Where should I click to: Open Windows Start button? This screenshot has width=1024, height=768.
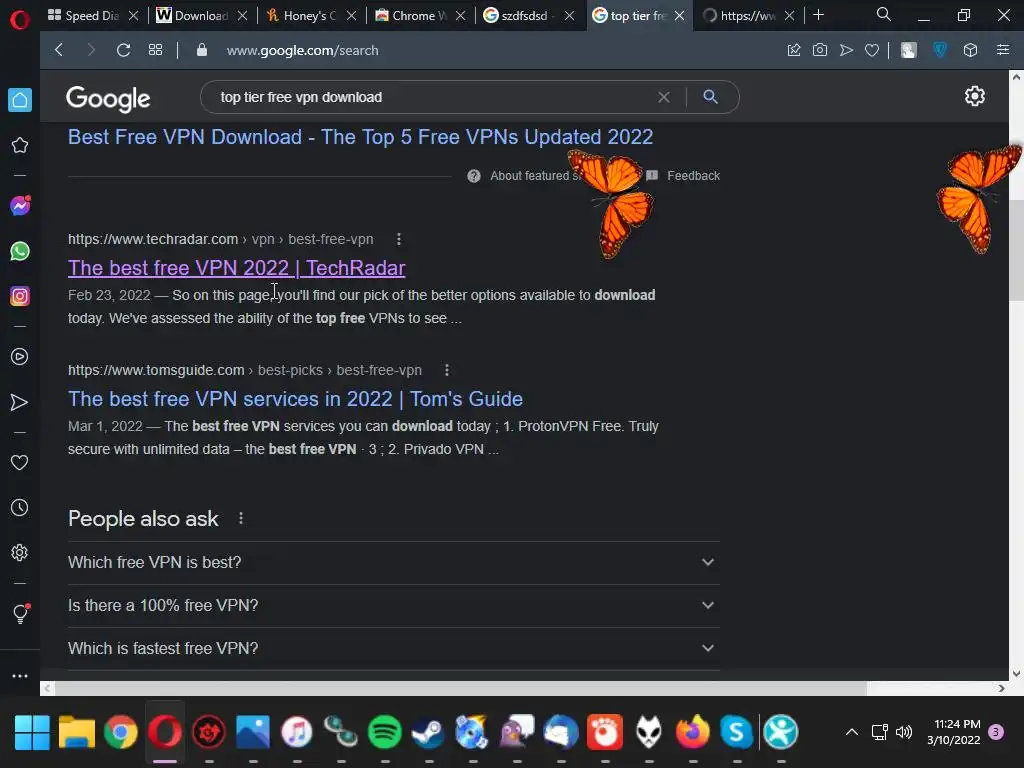31,732
